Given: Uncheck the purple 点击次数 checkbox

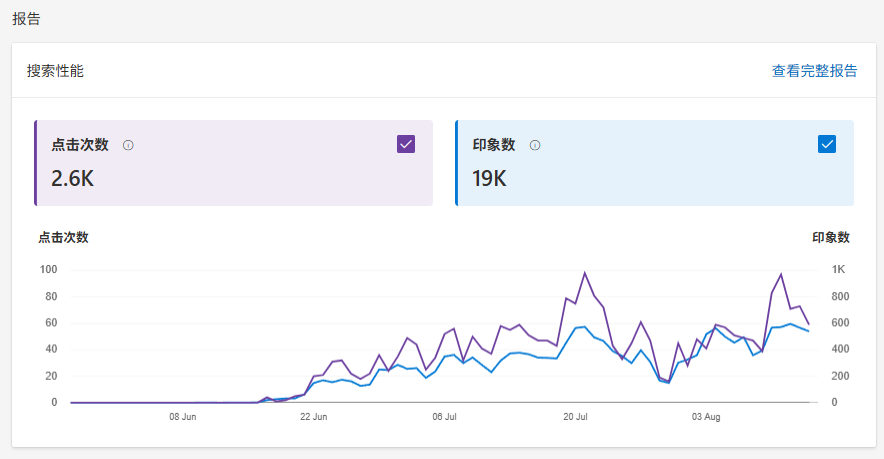Looking at the screenshot, I should (406, 144).
